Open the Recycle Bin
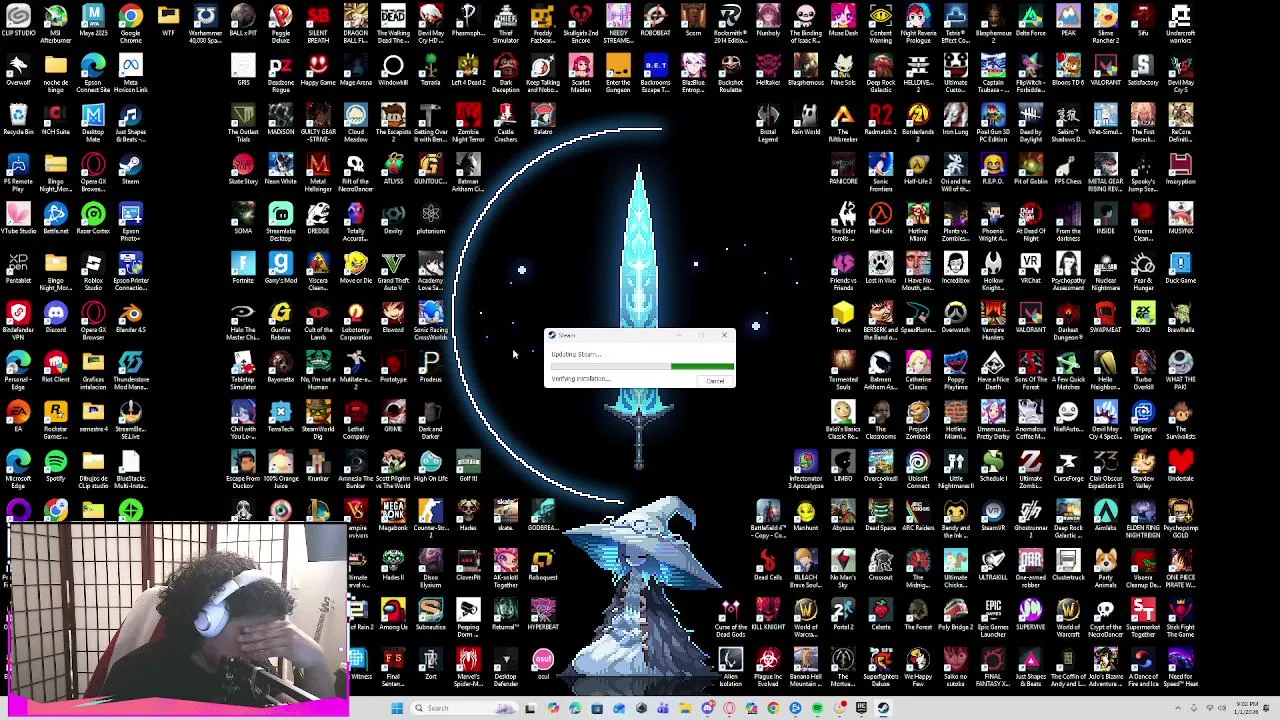This screenshot has width=1280, height=720. click(18, 120)
